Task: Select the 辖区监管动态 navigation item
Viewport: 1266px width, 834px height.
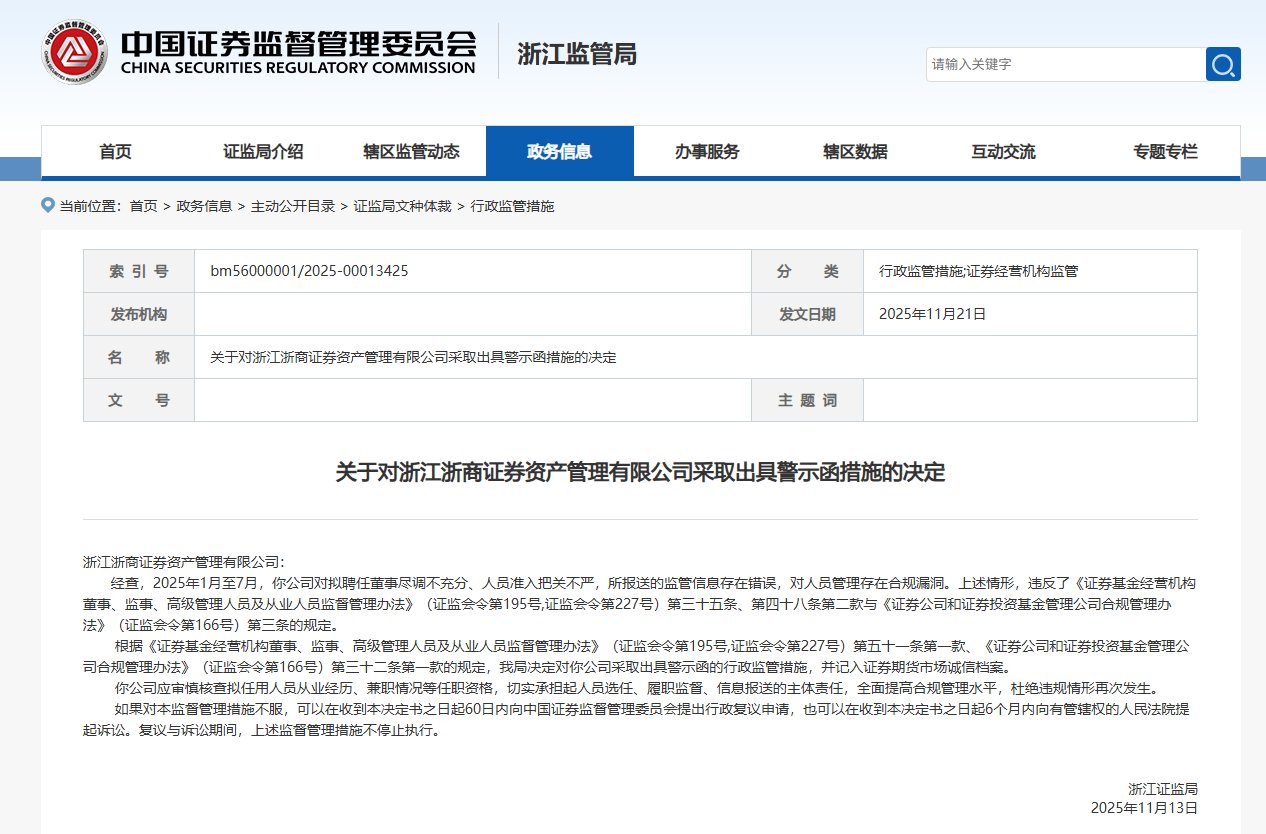Action: click(412, 151)
